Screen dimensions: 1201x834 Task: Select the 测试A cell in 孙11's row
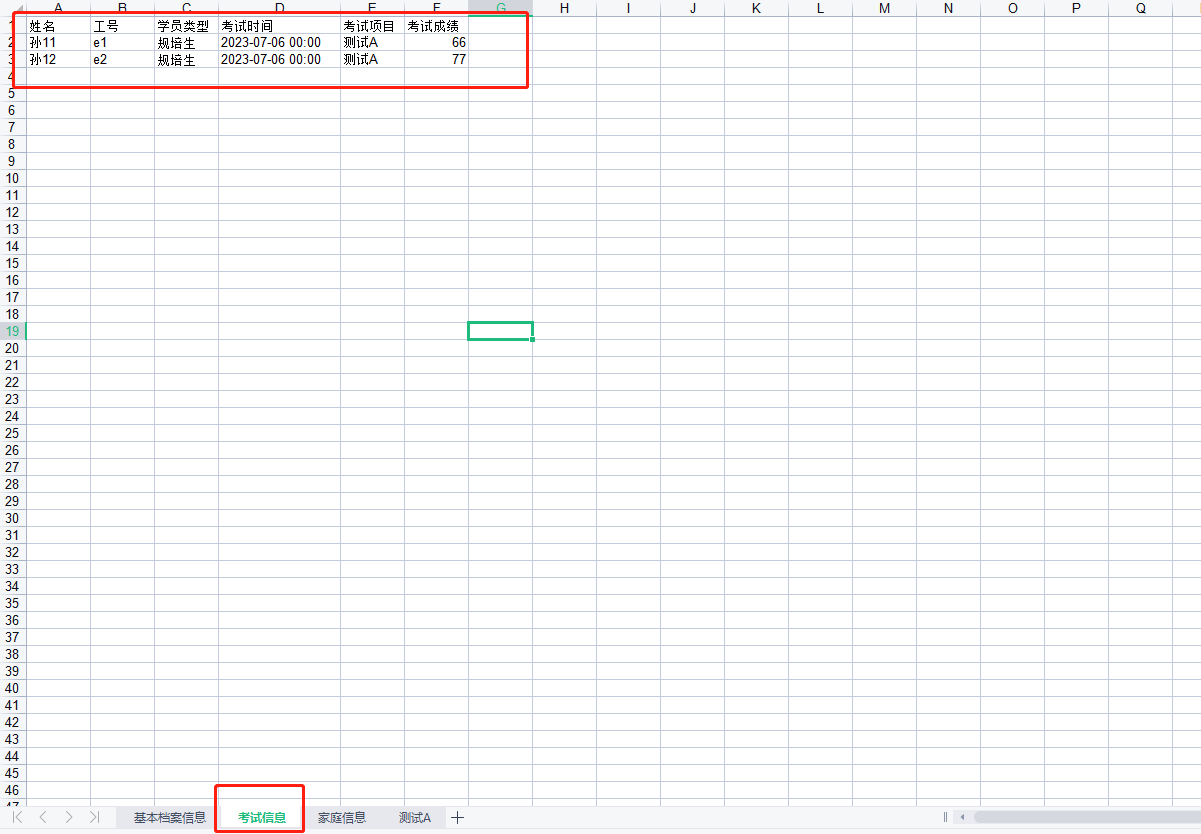(x=372, y=43)
